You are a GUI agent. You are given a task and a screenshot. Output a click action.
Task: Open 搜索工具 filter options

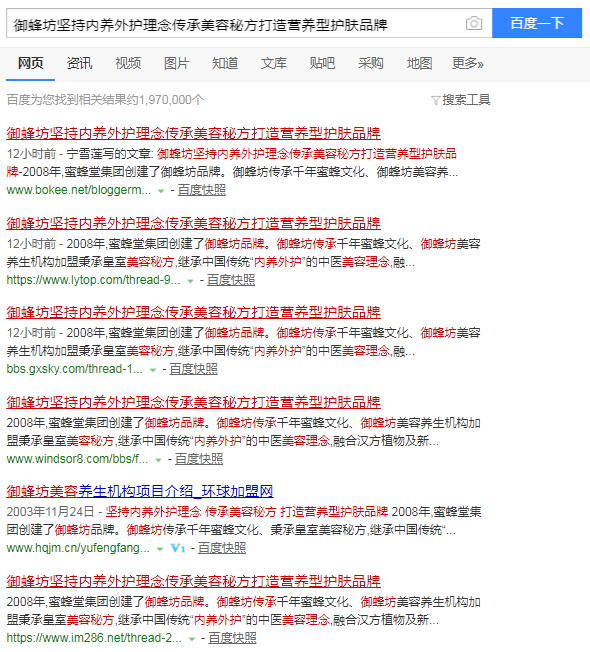click(466, 100)
